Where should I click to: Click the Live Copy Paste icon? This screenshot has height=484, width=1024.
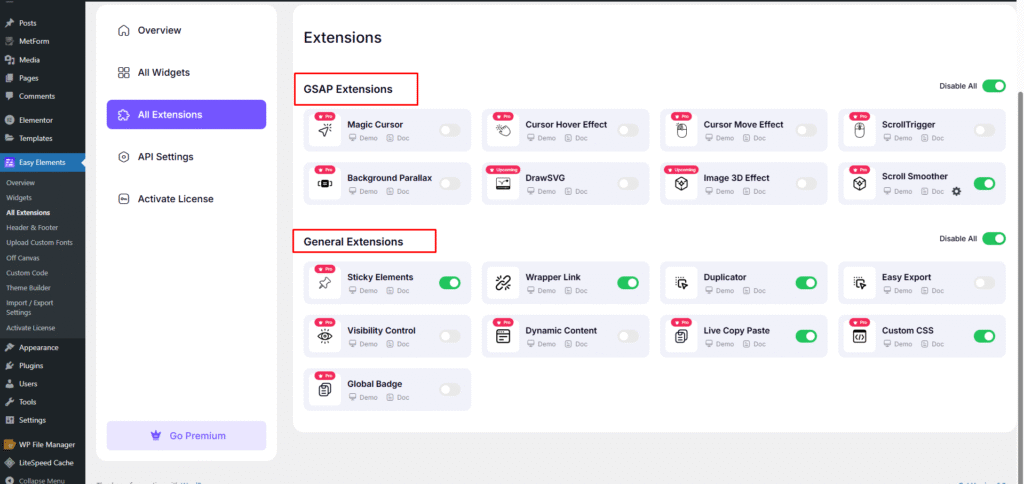click(x=681, y=337)
